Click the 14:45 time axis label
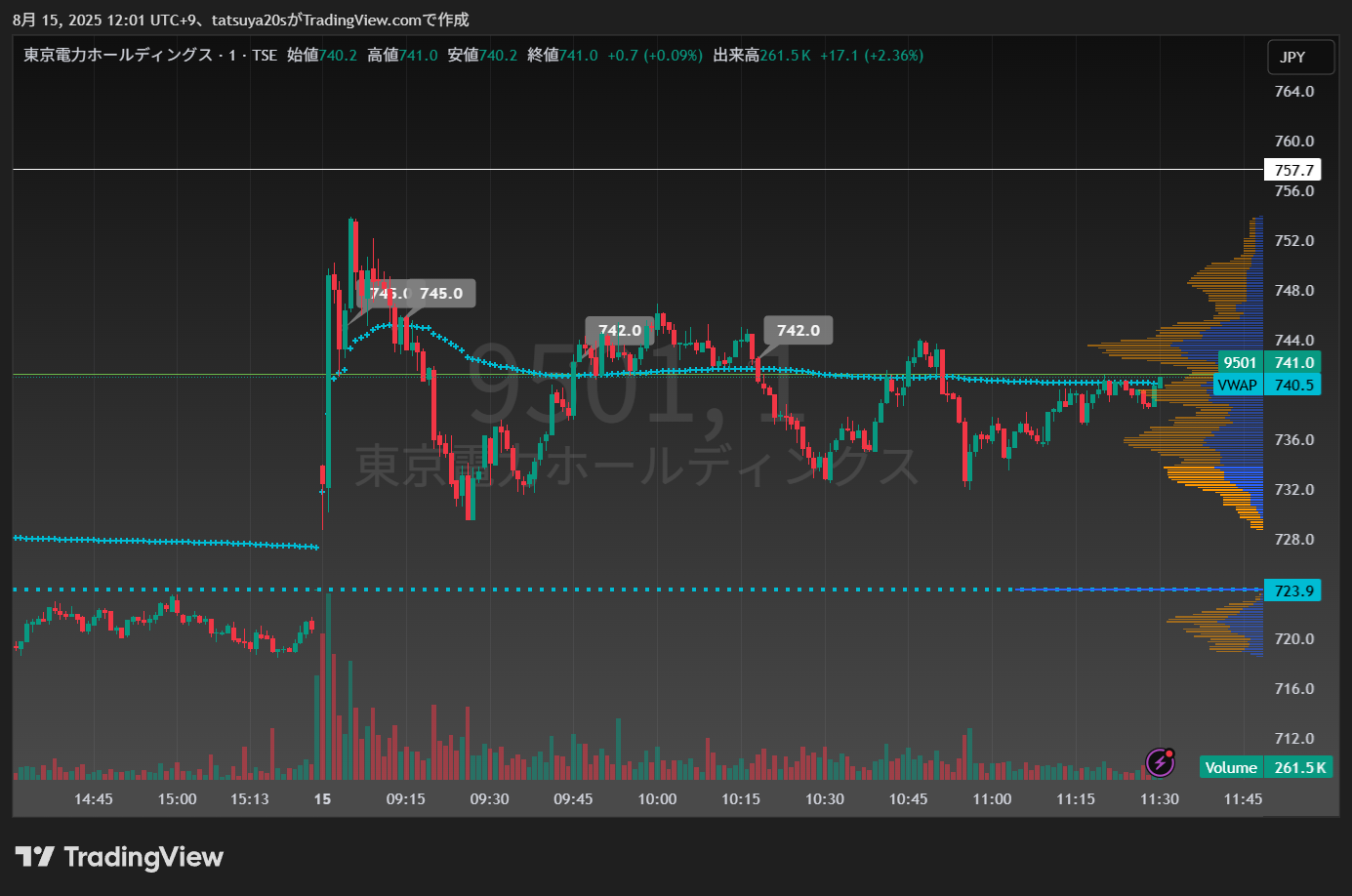Screen dimensions: 1352x896 (94, 799)
